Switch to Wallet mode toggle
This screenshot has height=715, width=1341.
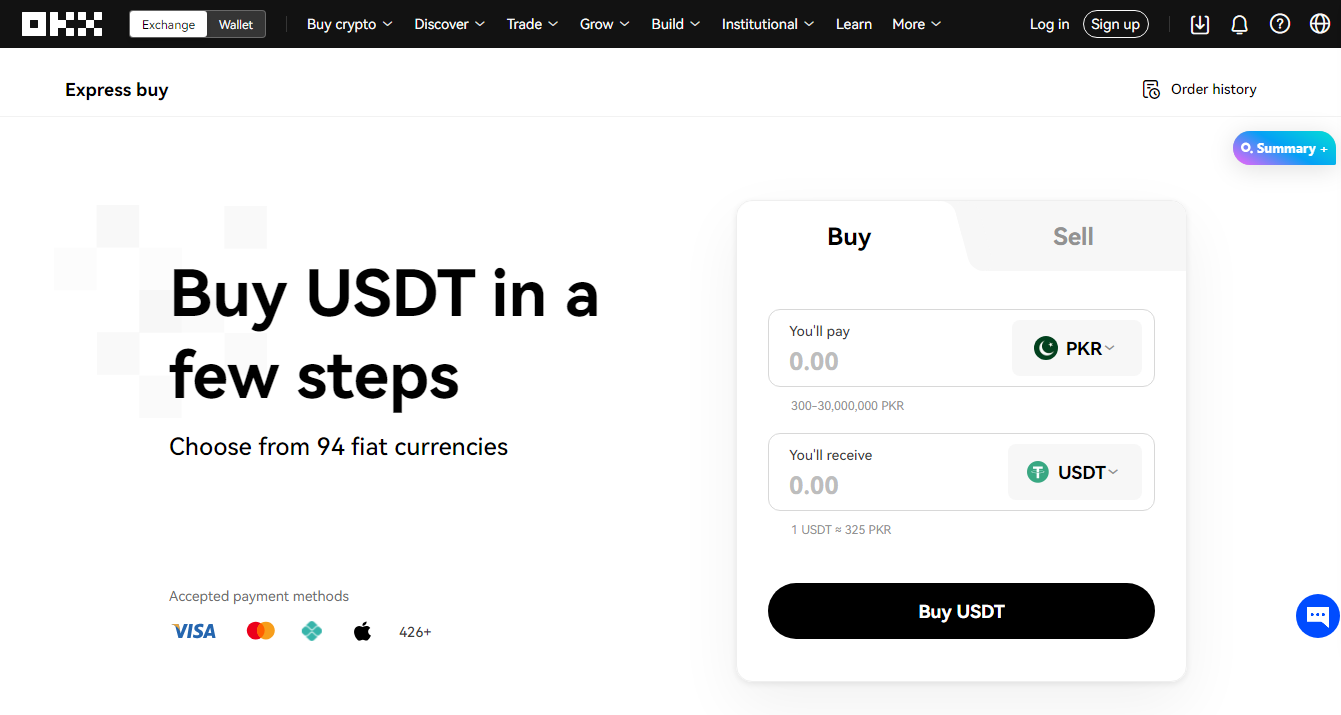click(237, 24)
